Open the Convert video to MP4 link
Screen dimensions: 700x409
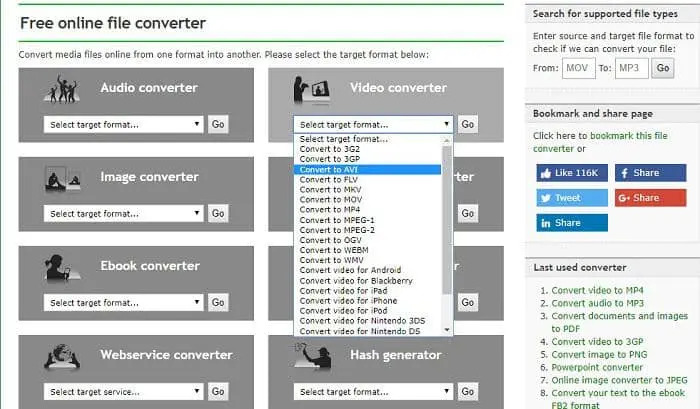(x=597, y=291)
